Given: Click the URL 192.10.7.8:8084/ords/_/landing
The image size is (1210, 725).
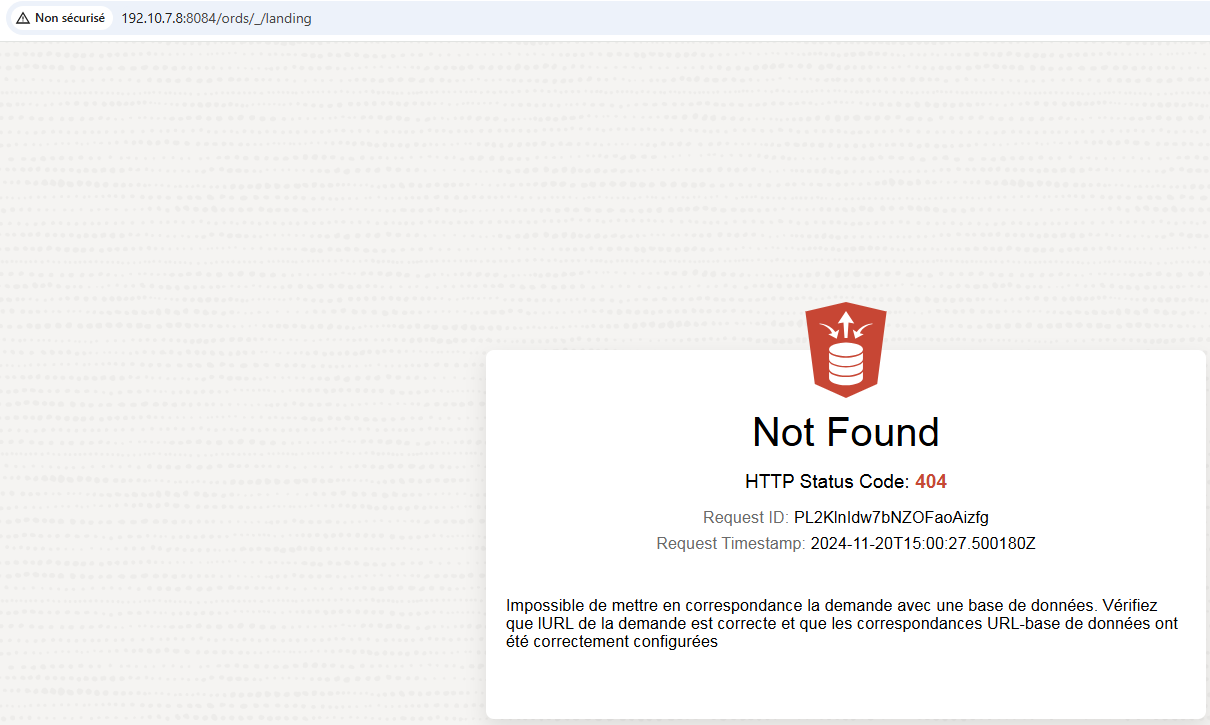Looking at the screenshot, I should pos(216,18).
